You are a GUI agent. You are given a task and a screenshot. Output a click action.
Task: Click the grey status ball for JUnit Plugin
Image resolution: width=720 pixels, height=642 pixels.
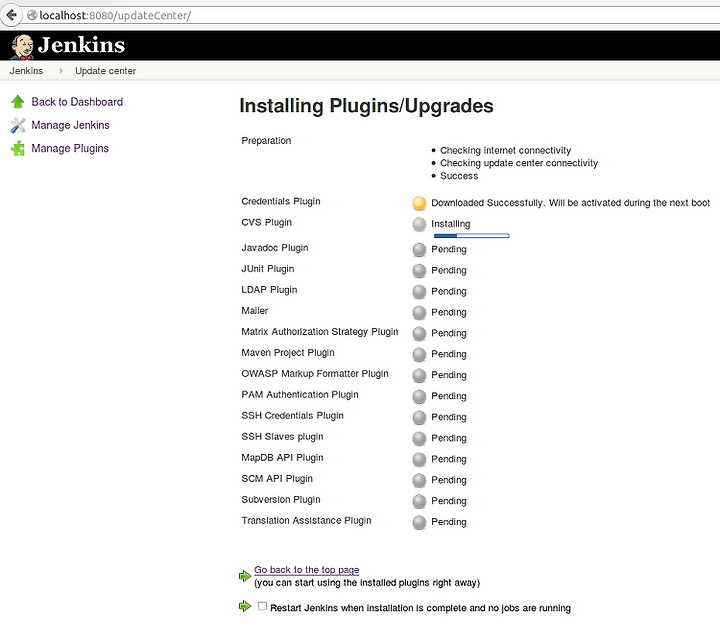419,270
